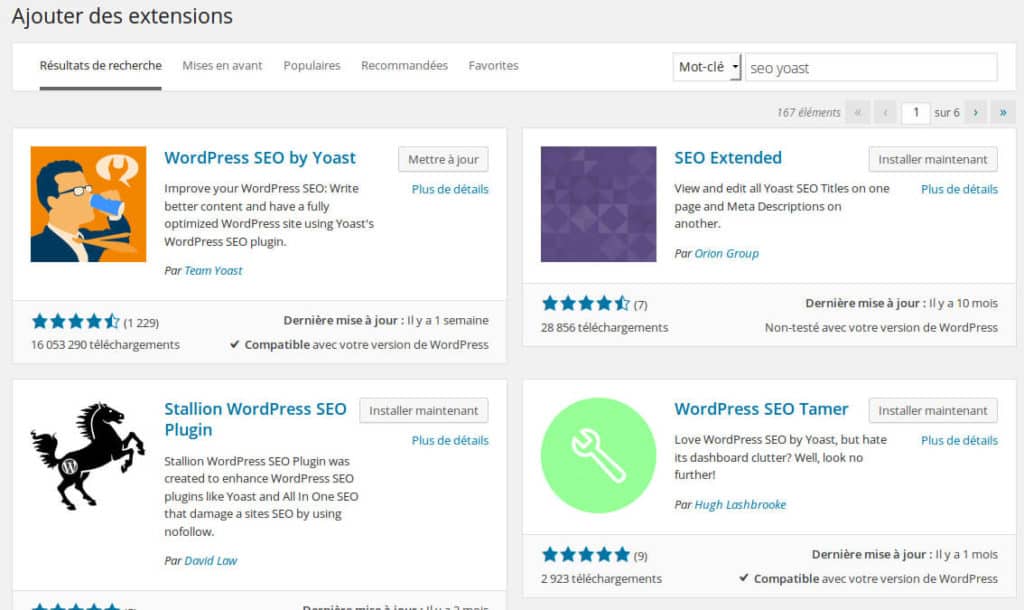This screenshot has width=1024, height=610.
Task: Go to next results page arrow
Action: (x=976, y=112)
